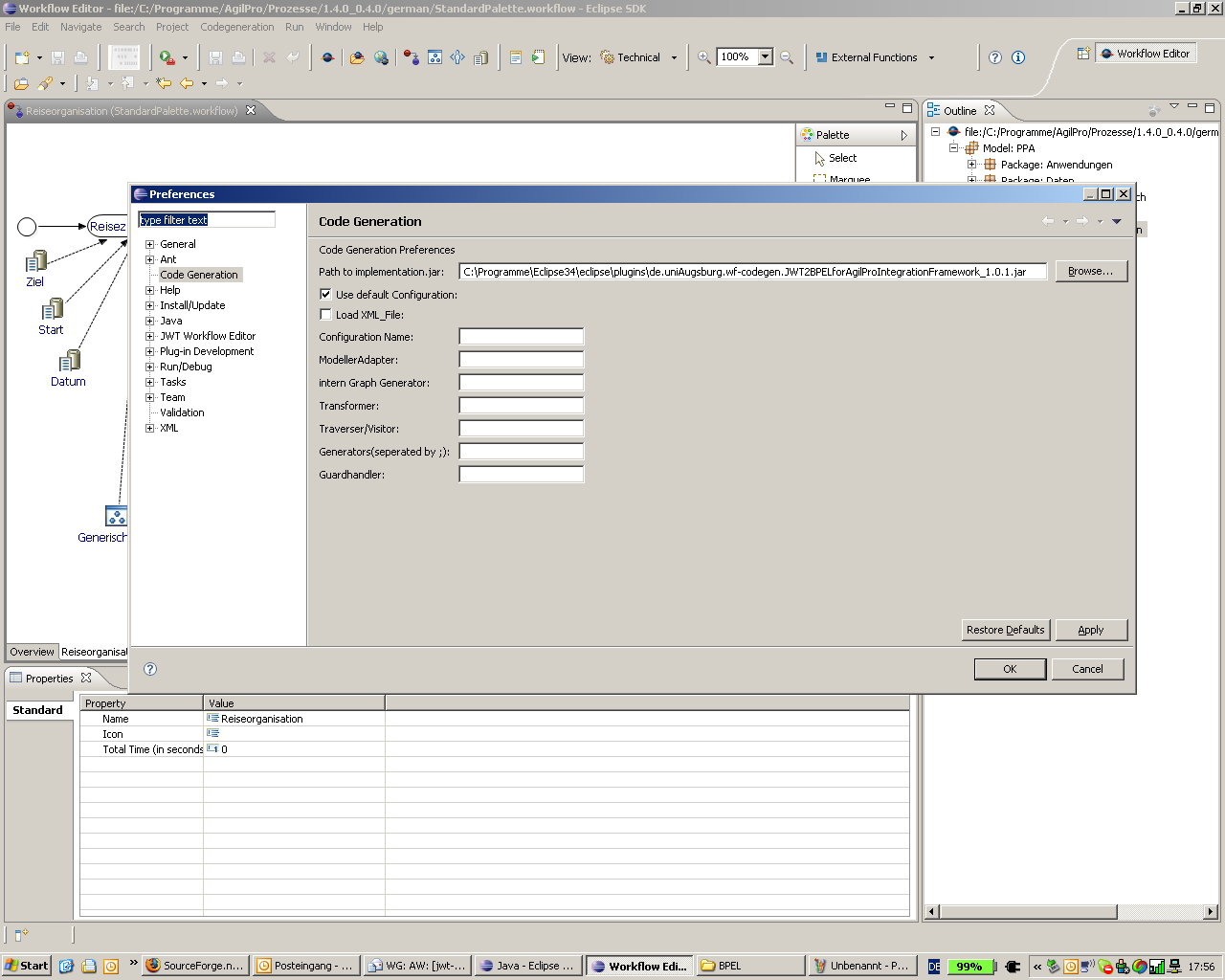This screenshot has width=1225, height=980.
Task: Click the Workflow Editor perspective icon
Action: tap(1145, 54)
